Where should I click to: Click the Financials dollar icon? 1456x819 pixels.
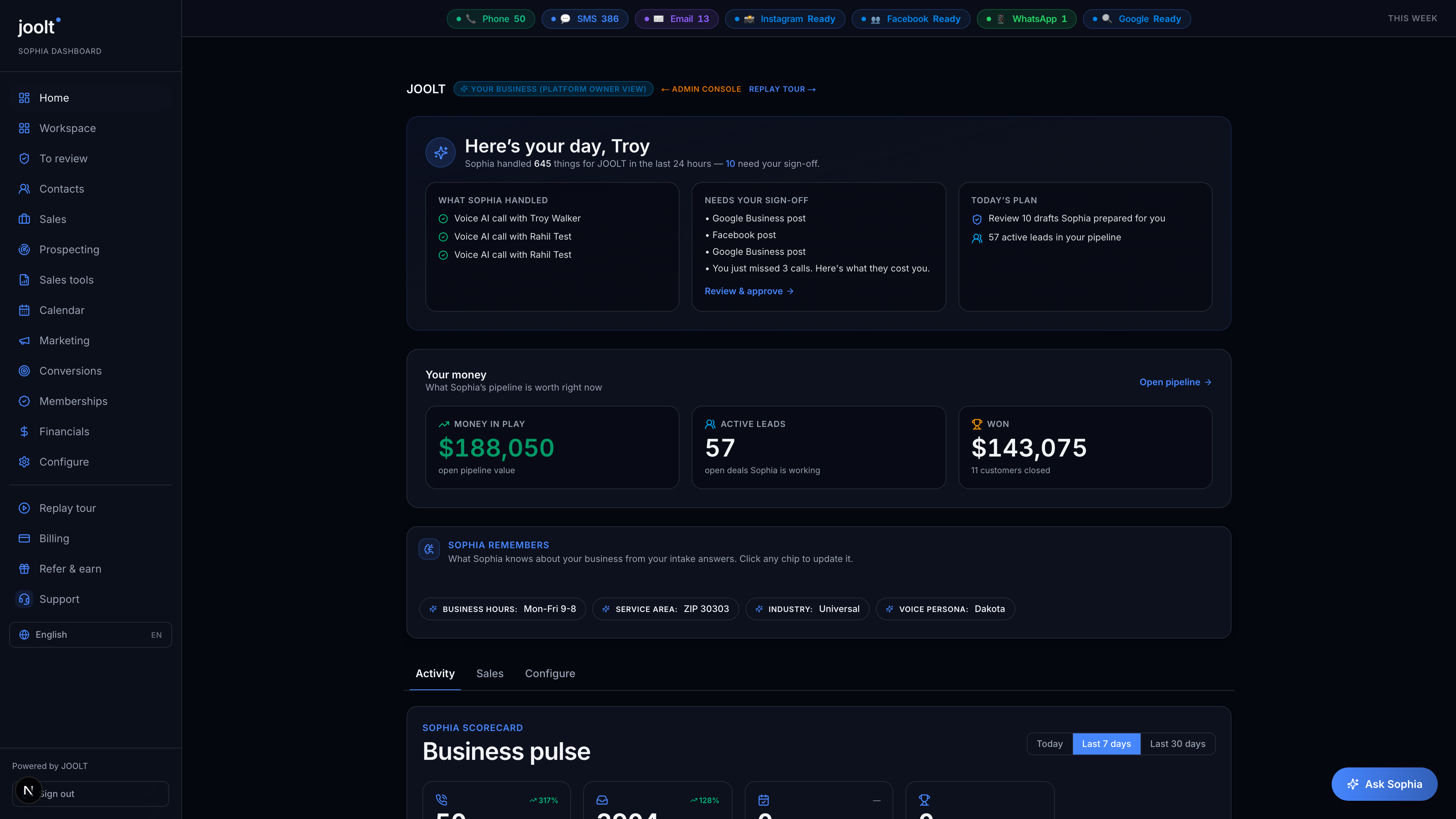point(24,432)
